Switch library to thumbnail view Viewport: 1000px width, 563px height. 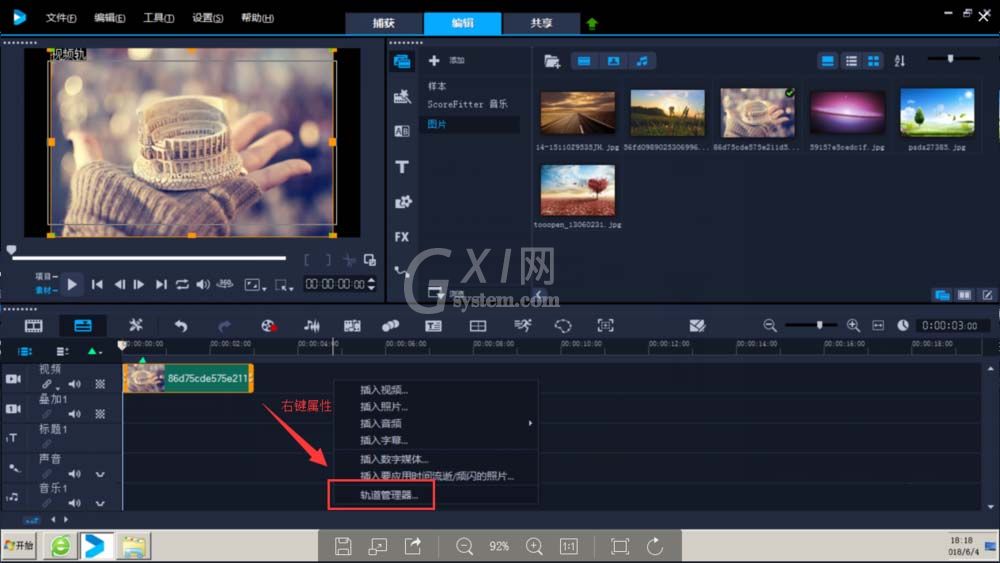[x=873, y=61]
